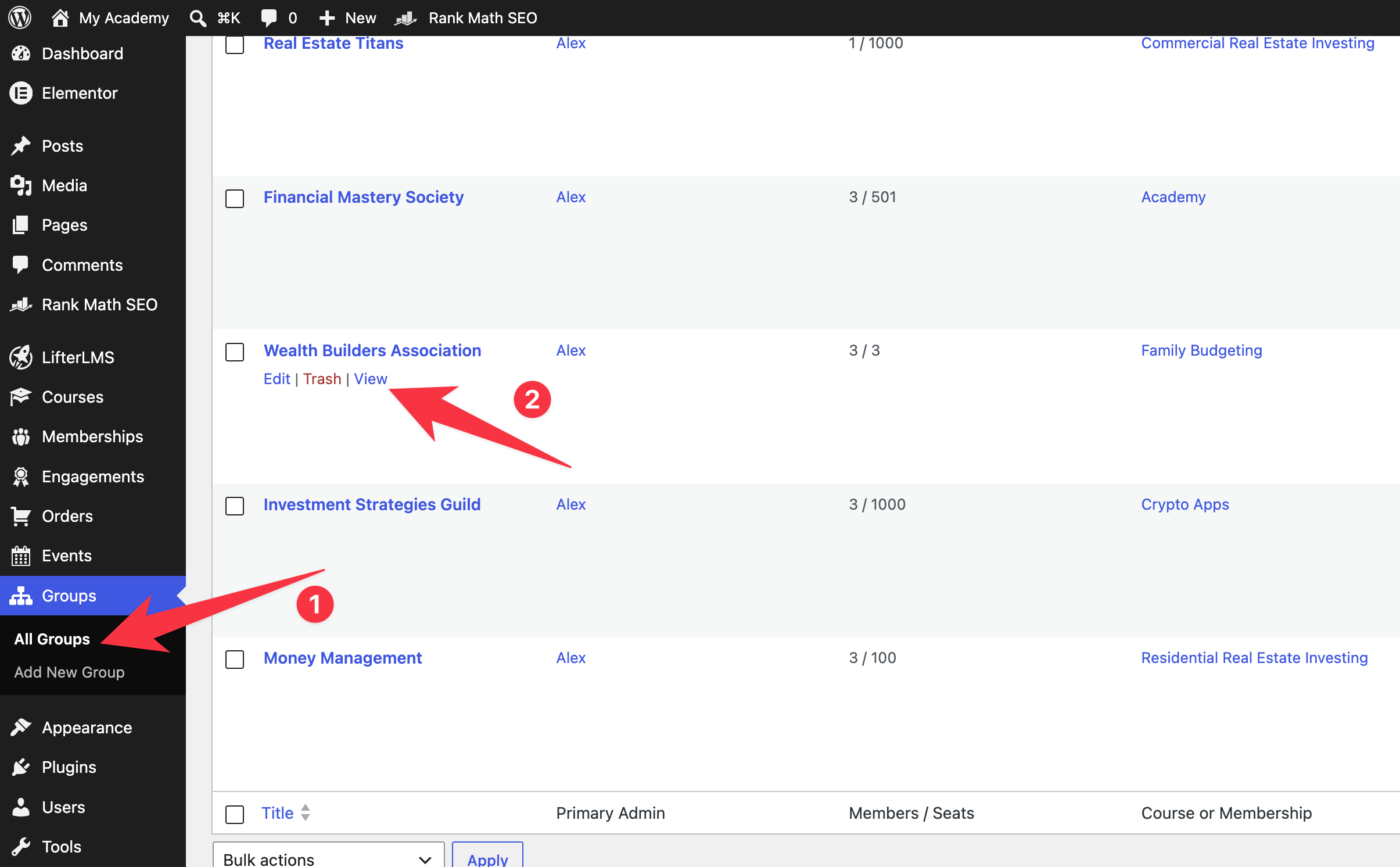
Task: Expand the New content menu
Action: click(x=347, y=18)
